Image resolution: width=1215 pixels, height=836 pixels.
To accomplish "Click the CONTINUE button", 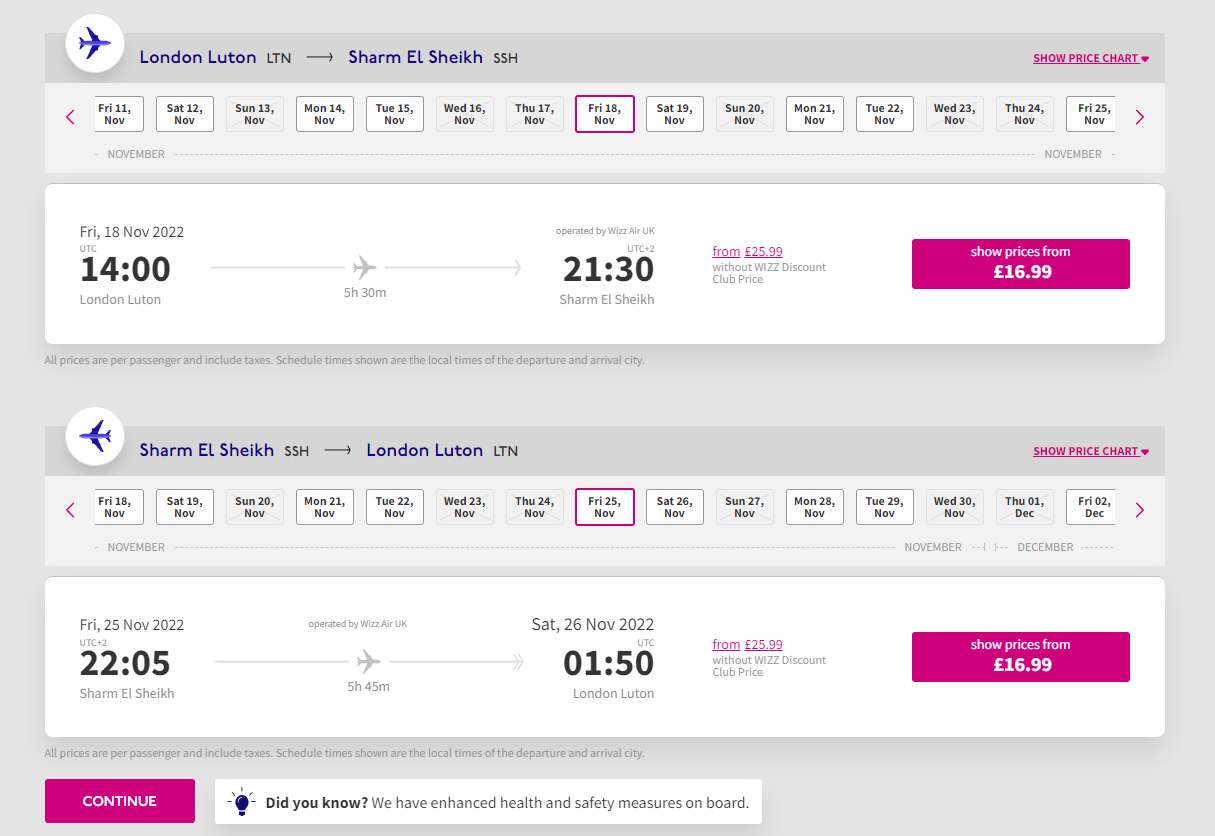I will [x=120, y=801].
